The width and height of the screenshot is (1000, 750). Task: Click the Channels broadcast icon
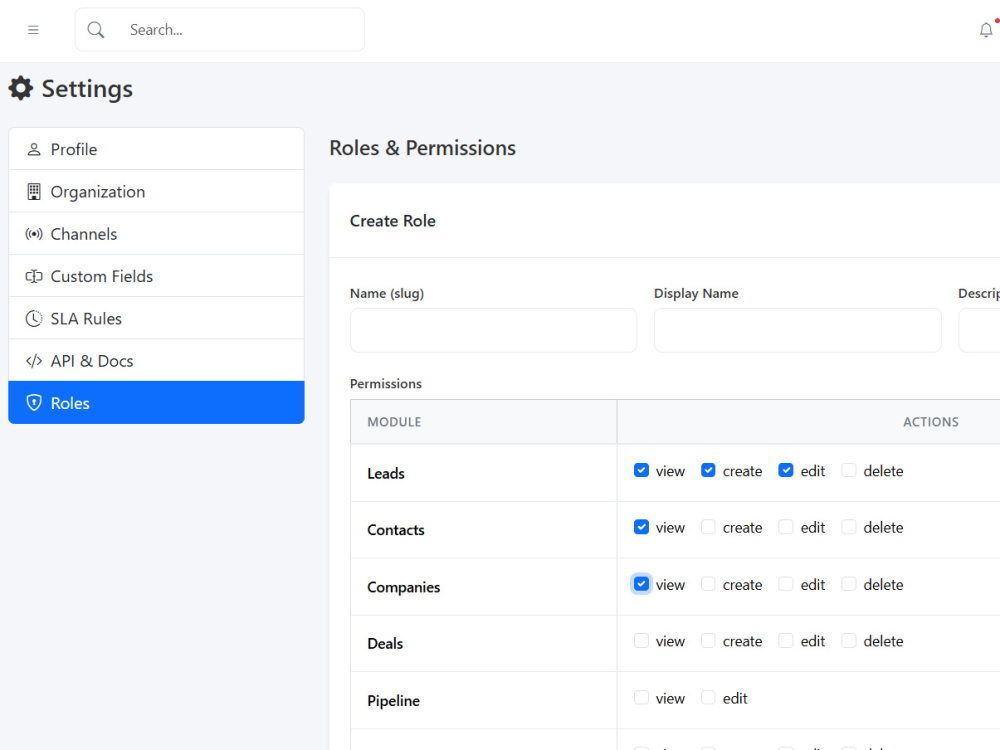click(x=34, y=234)
